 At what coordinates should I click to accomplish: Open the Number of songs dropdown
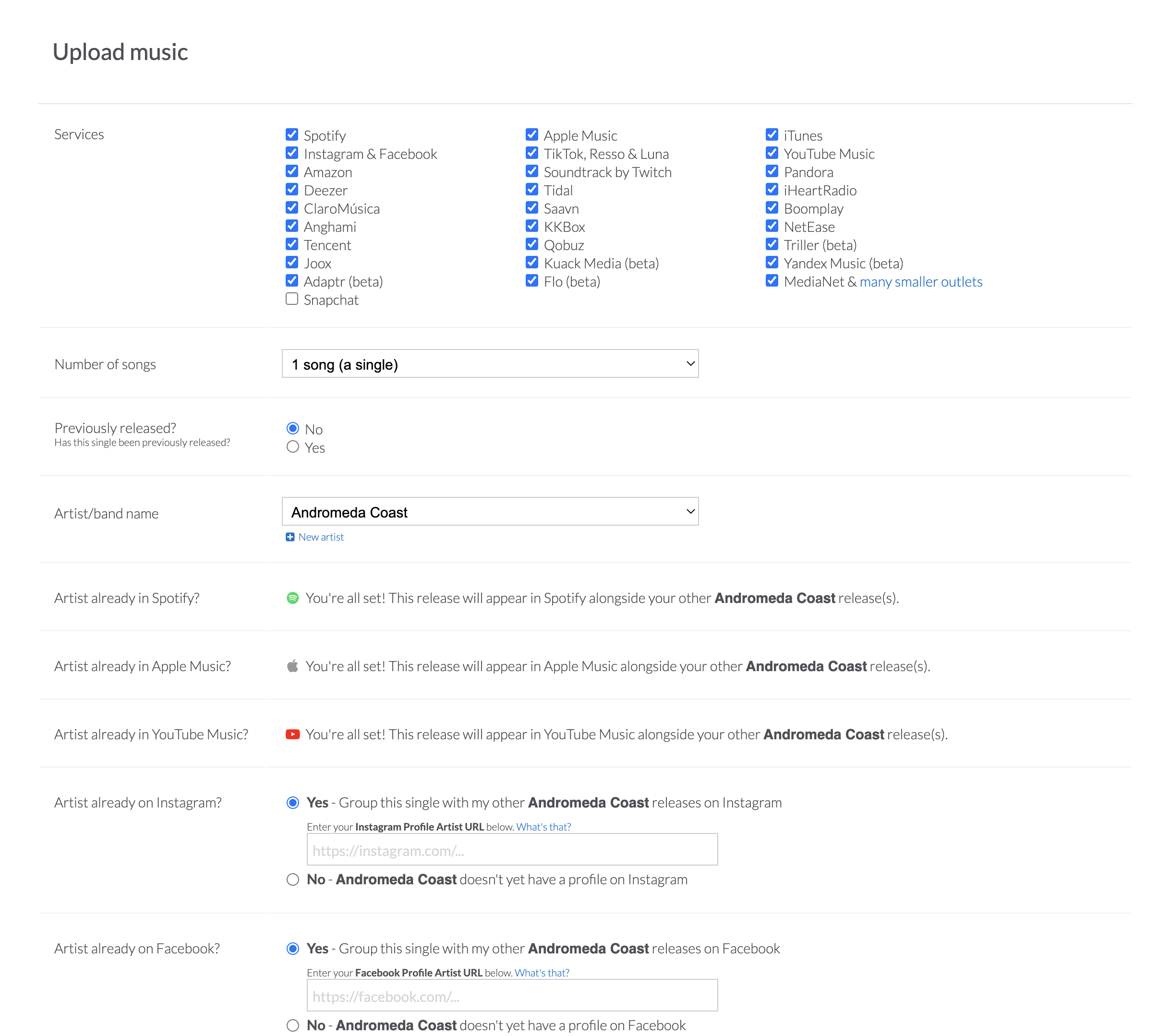pos(490,364)
